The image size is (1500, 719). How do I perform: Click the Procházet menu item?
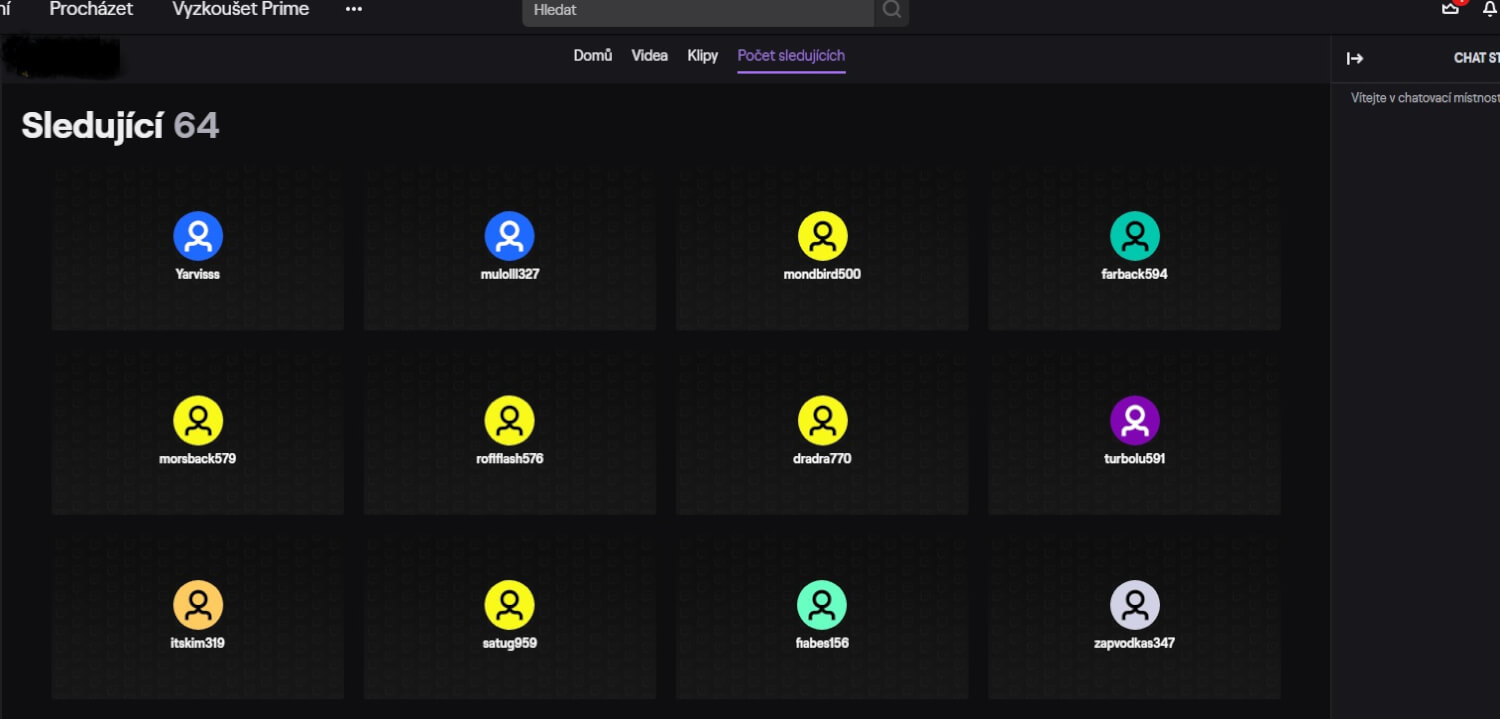point(91,9)
